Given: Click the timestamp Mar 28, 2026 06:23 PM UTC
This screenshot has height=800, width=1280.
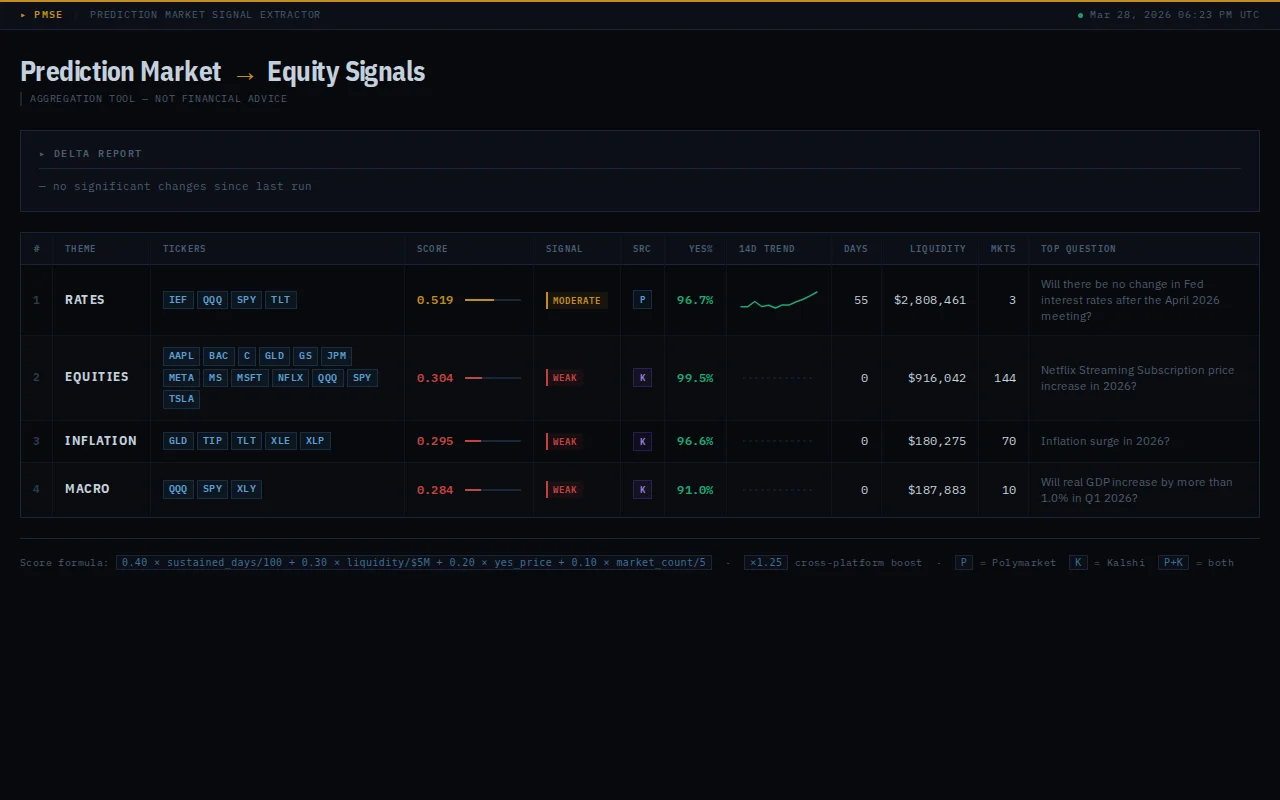Looking at the screenshot, I should [1175, 15].
